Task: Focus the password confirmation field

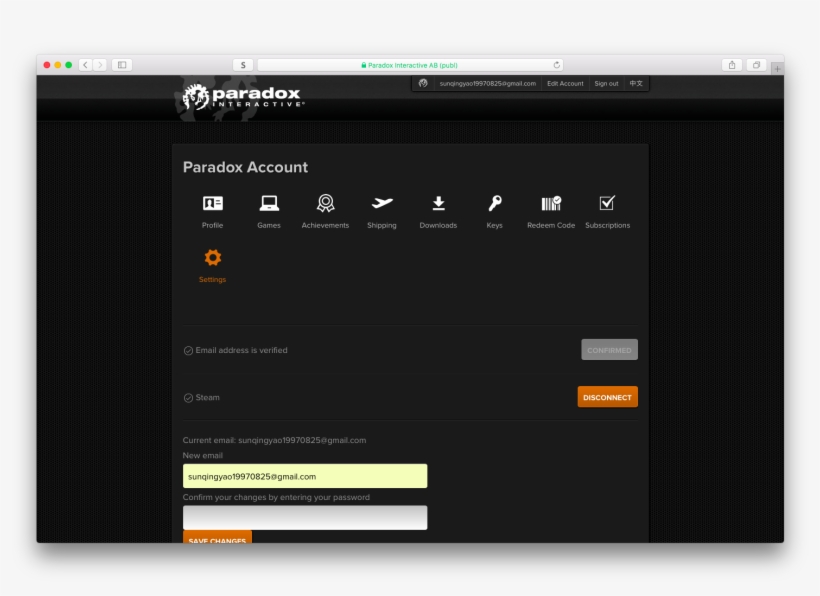Action: click(x=305, y=517)
